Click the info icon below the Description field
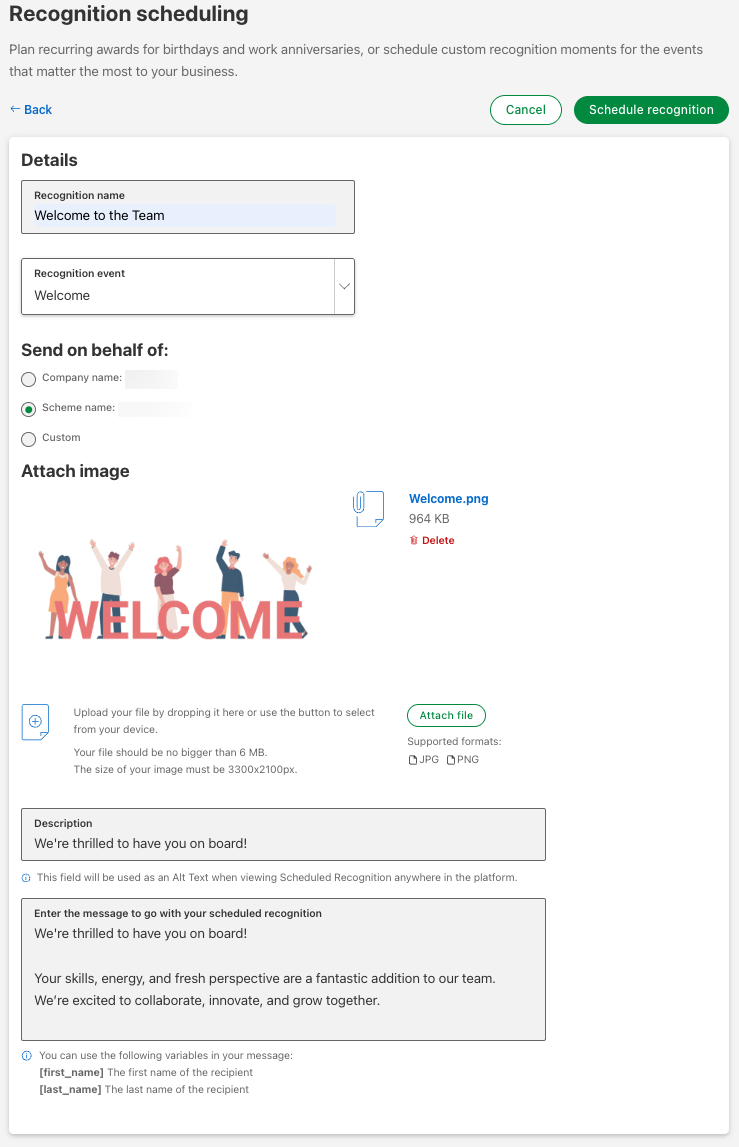The height and width of the screenshot is (1147, 739). tap(26, 878)
